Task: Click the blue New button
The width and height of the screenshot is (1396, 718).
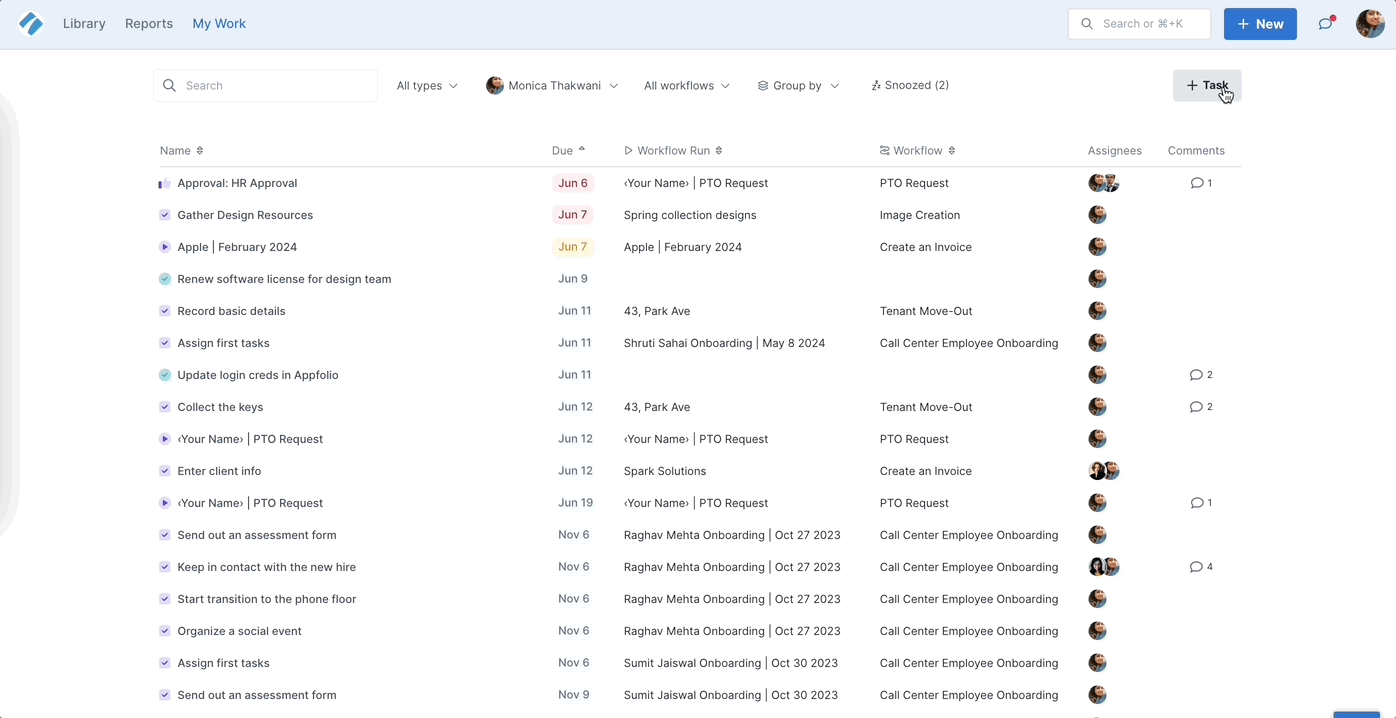Action: pos(1260,24)
